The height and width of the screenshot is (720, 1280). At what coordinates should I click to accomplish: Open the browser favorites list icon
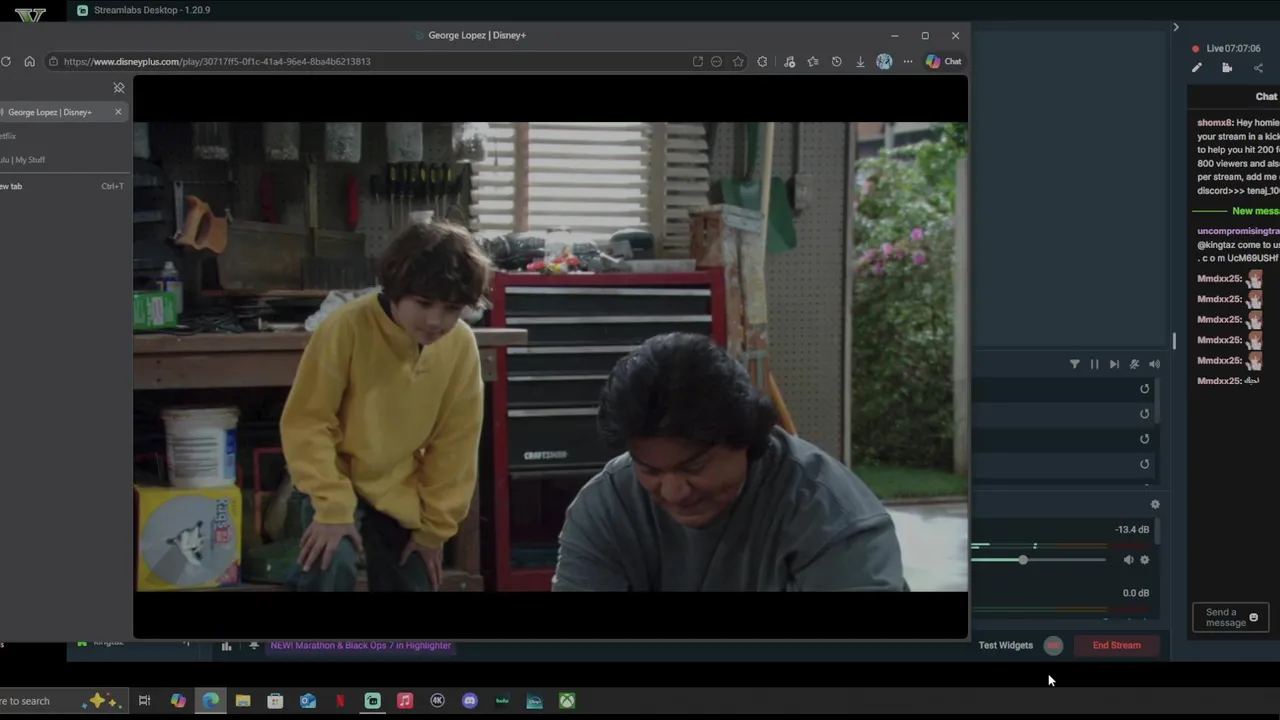(x=812, y=61)
